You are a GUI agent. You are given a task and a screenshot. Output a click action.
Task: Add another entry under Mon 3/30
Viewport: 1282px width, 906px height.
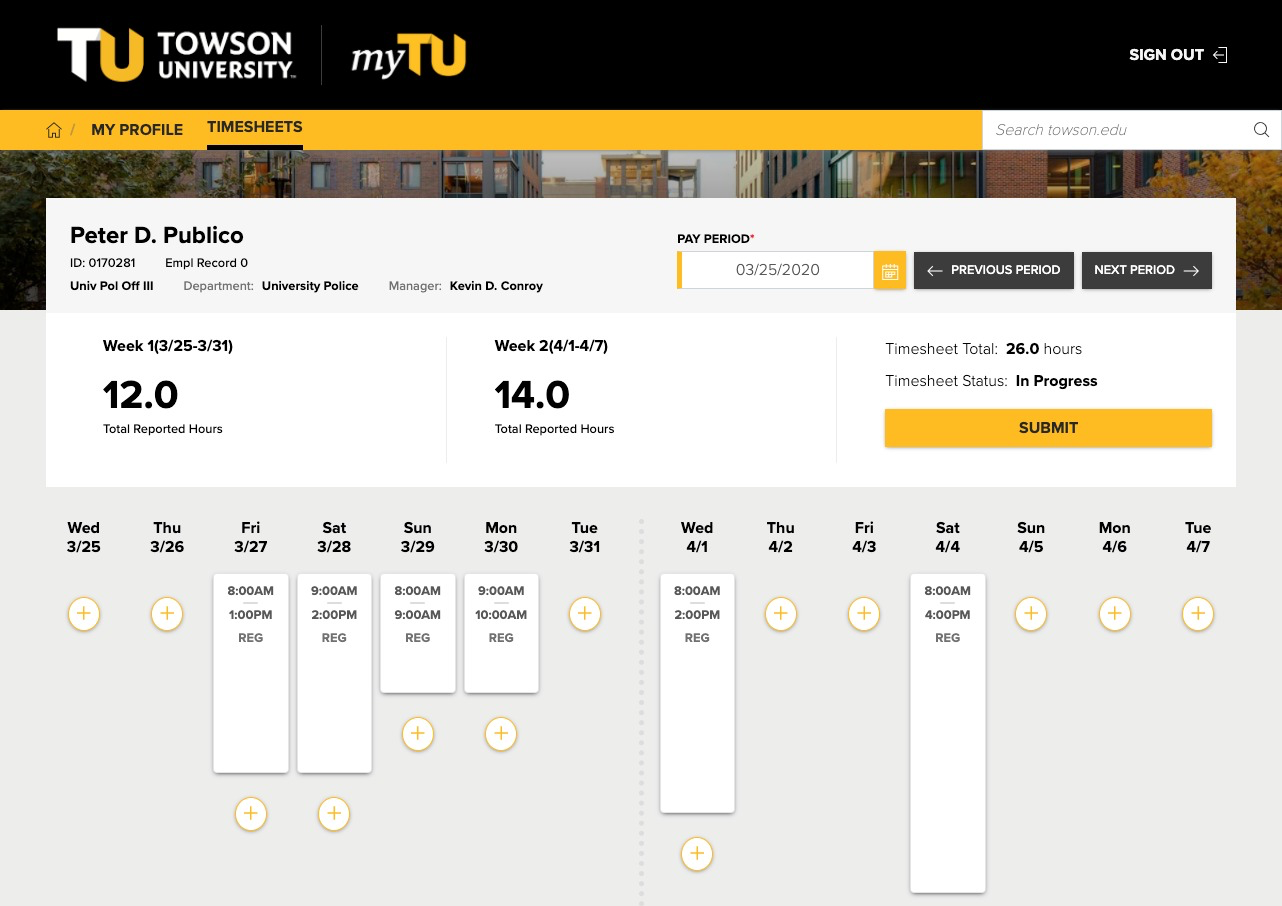pos(501,734)
